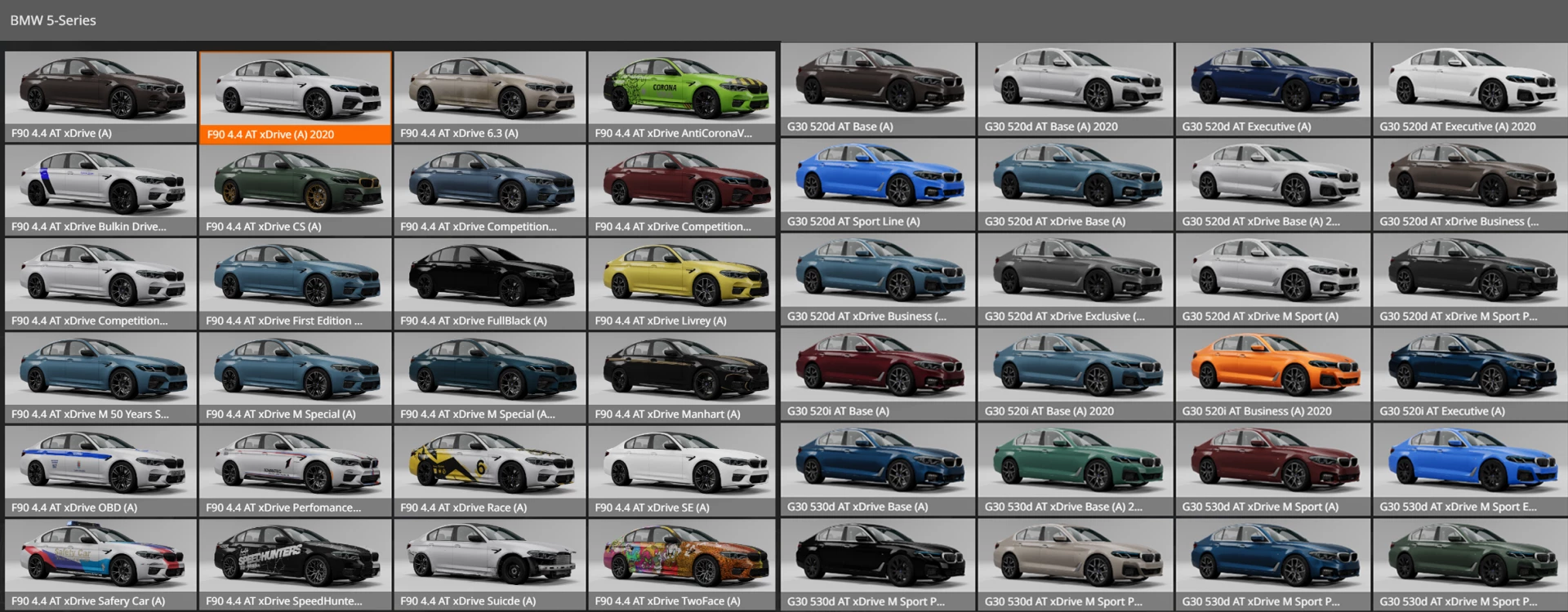
Task: Click the BMW 5-Series header title
Action: coord(53,20)
